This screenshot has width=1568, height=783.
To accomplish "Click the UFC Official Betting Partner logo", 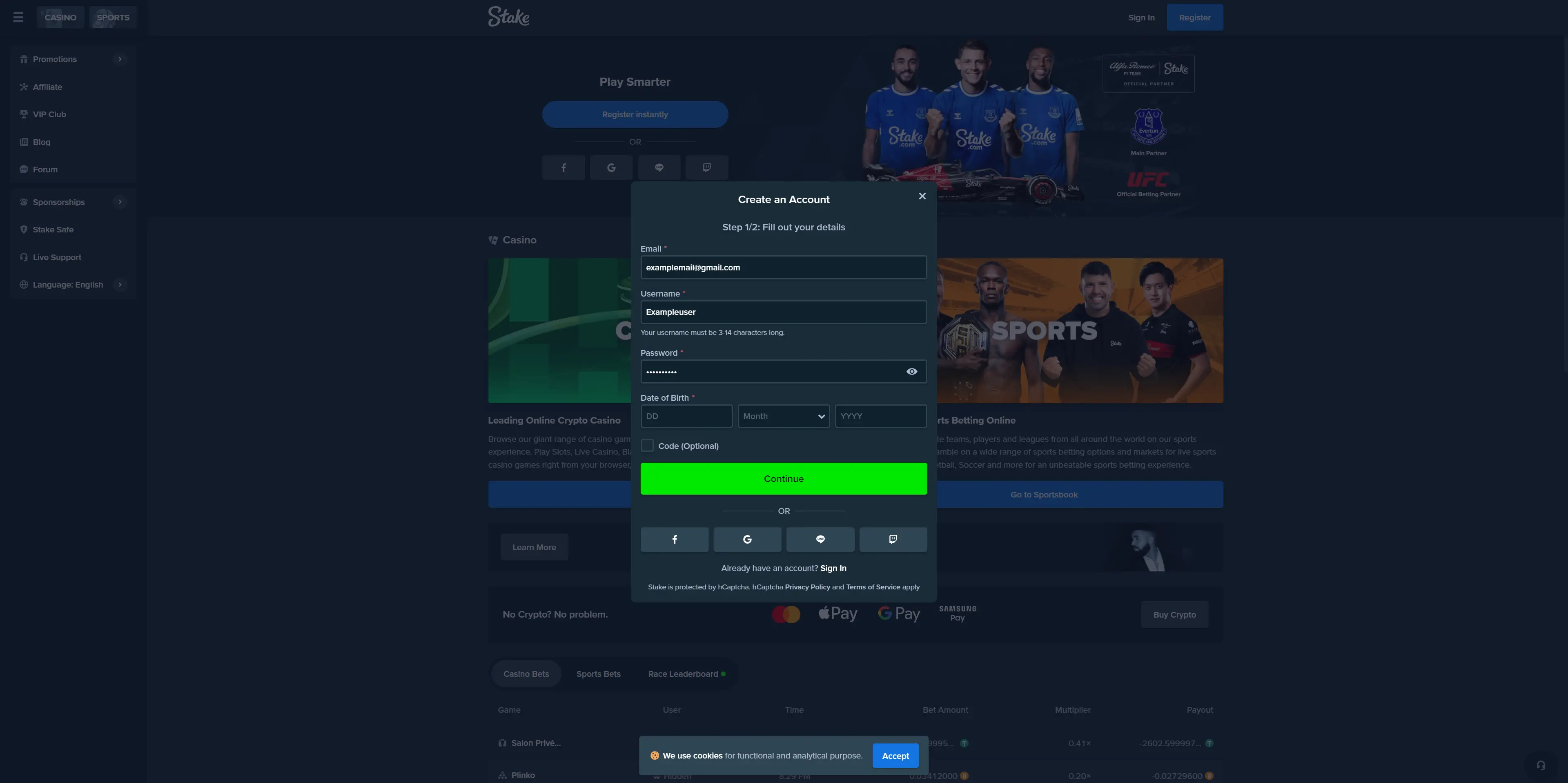I will tap(1148, 180).
